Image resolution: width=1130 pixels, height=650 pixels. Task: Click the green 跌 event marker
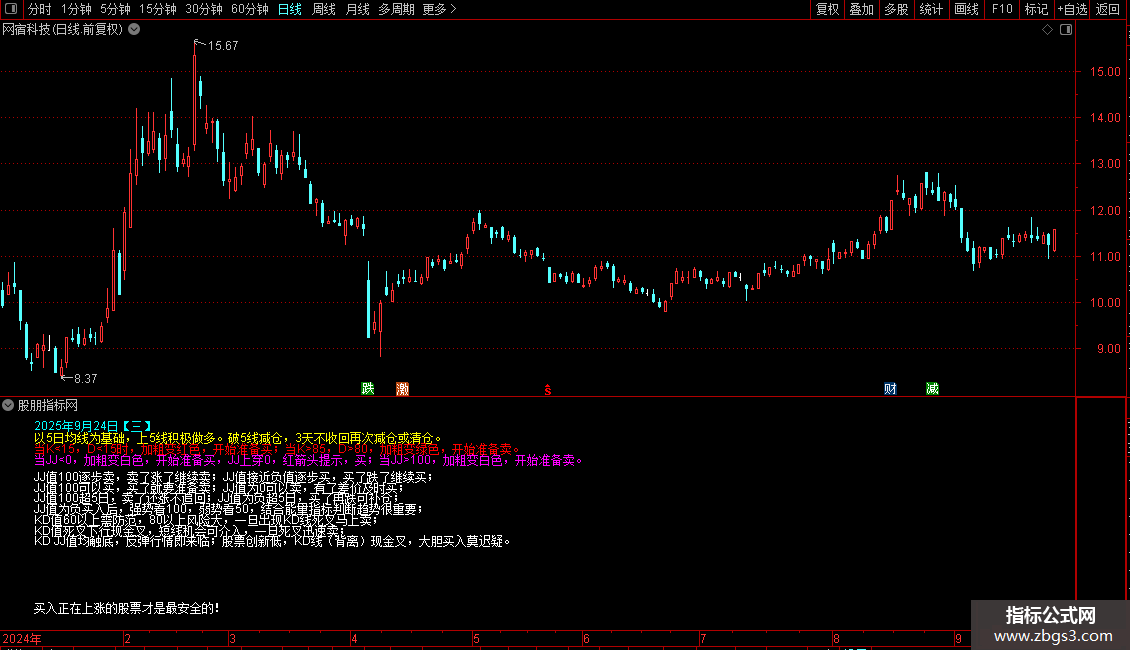point(368,389)
